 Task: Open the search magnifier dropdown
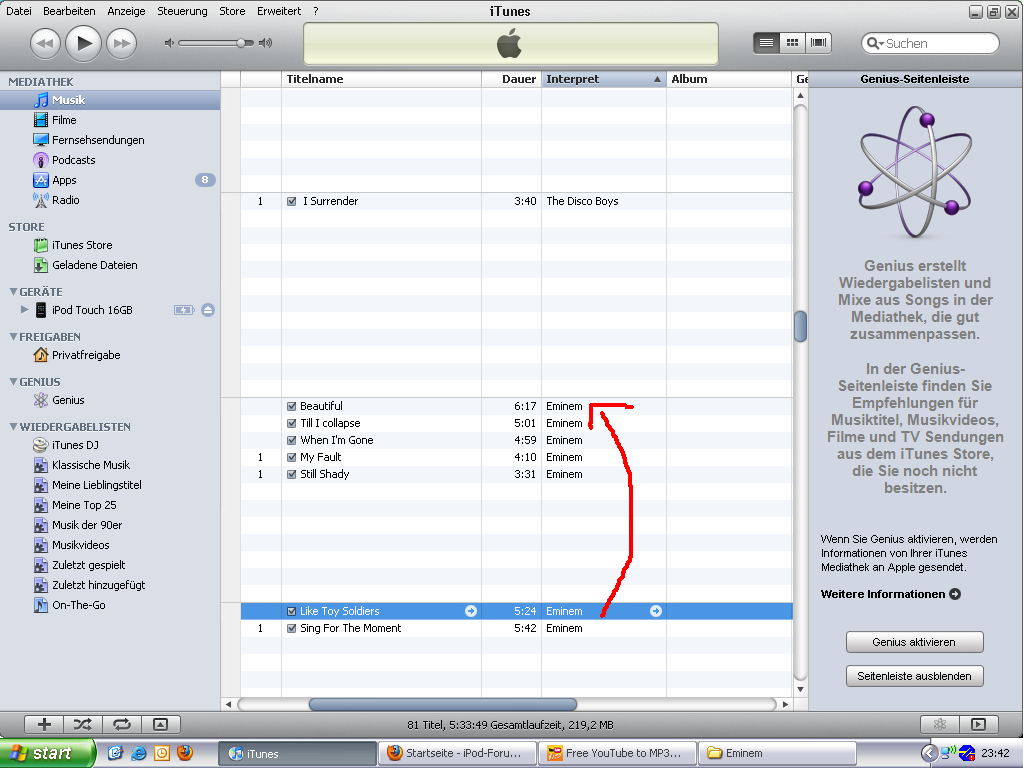click(874, 44)
